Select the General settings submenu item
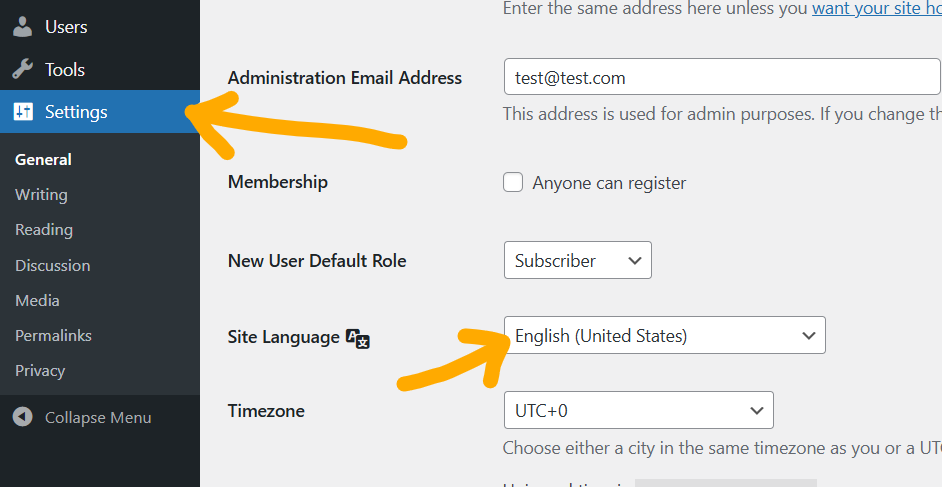This screenshot has height=487, width=942. [x=43, y=159]
